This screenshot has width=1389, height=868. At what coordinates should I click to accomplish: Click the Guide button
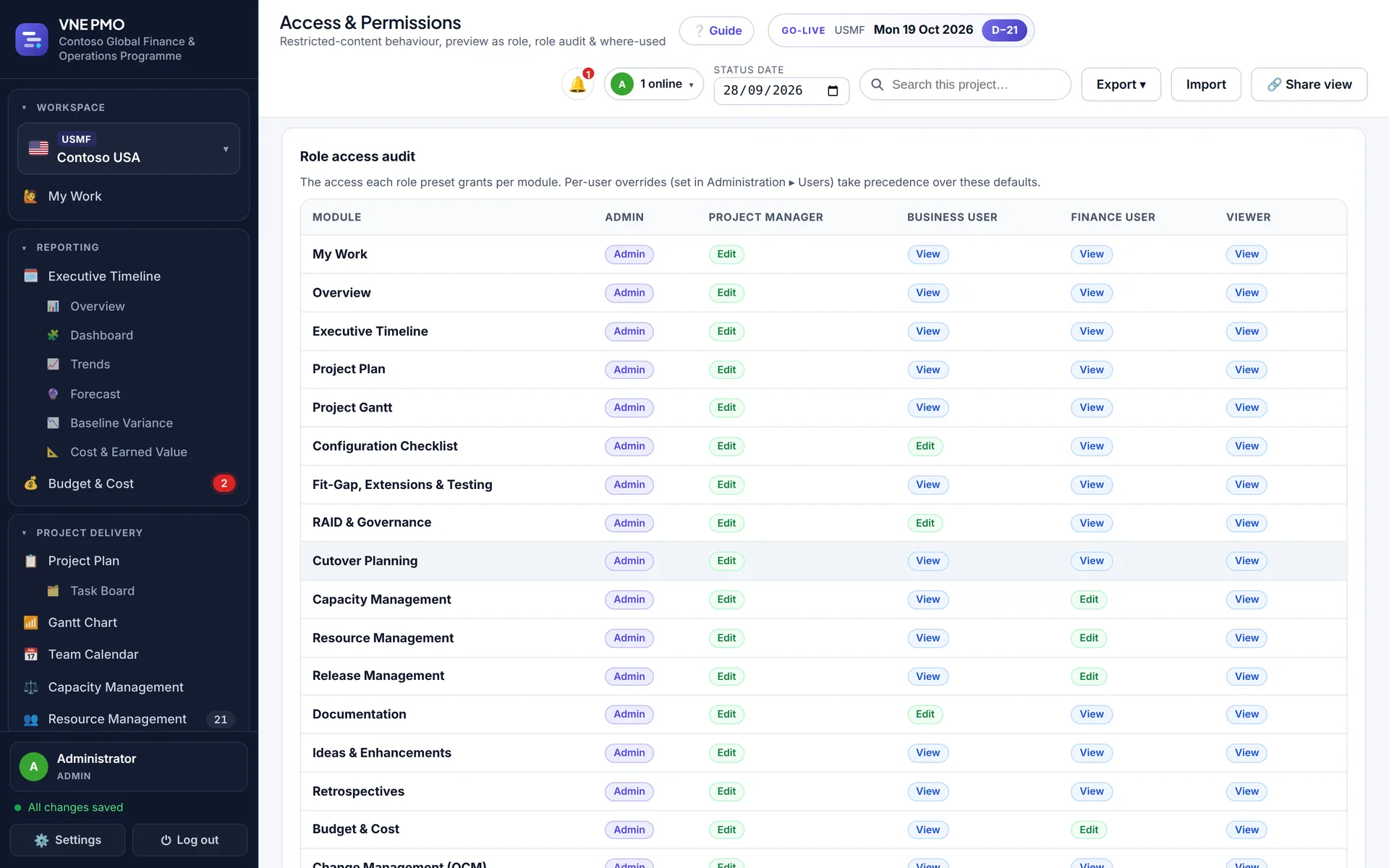point(716,30)
